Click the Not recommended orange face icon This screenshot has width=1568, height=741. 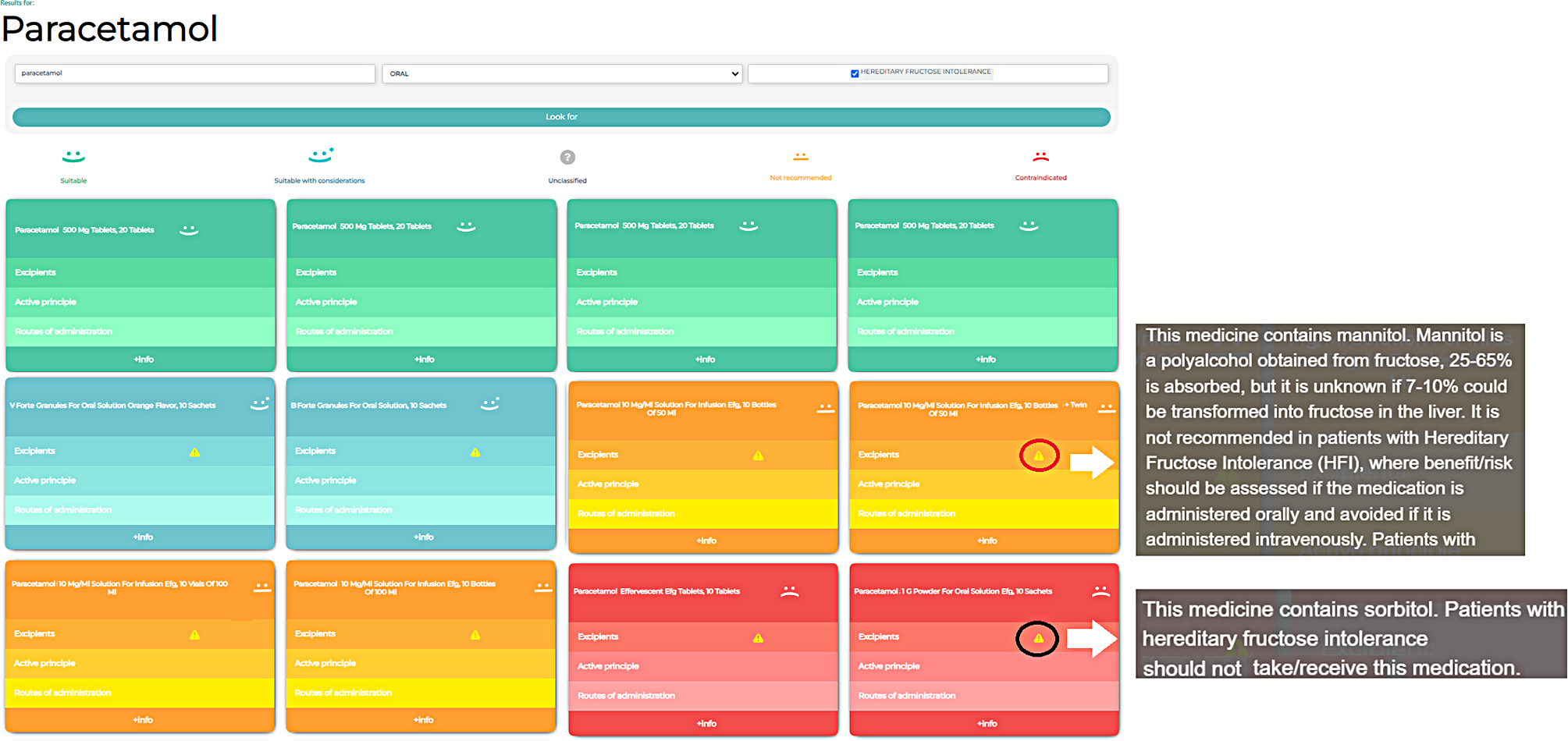click(801, 157)
